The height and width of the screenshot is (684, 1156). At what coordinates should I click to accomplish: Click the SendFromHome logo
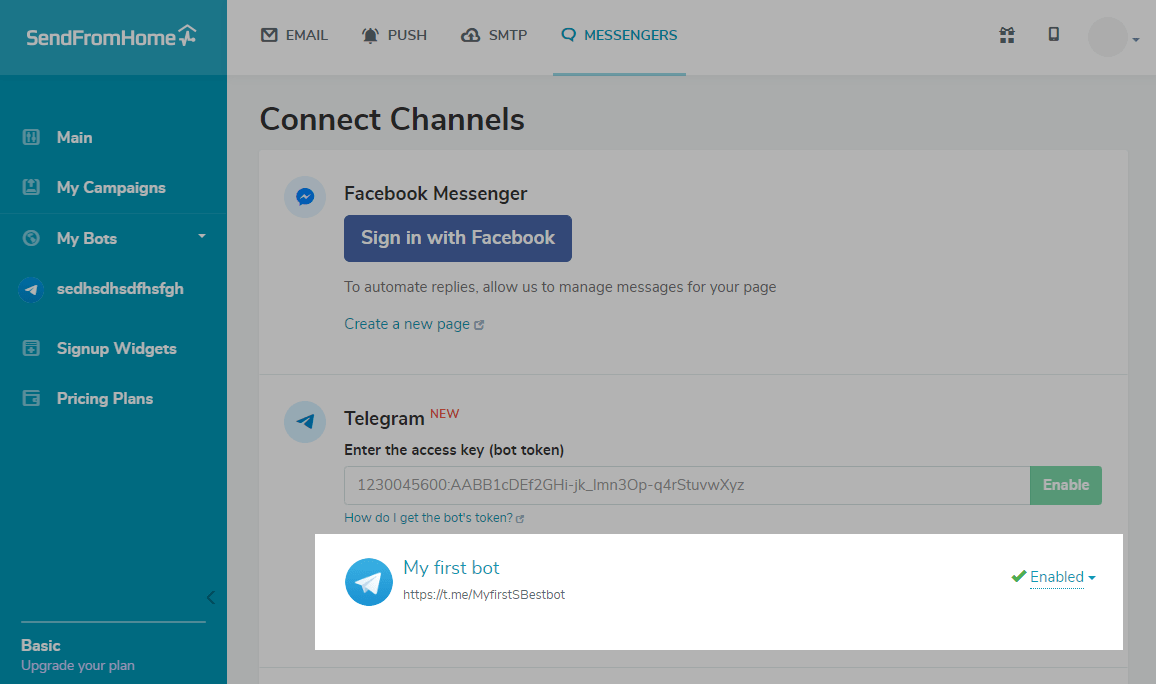click(x=111, y=37)
